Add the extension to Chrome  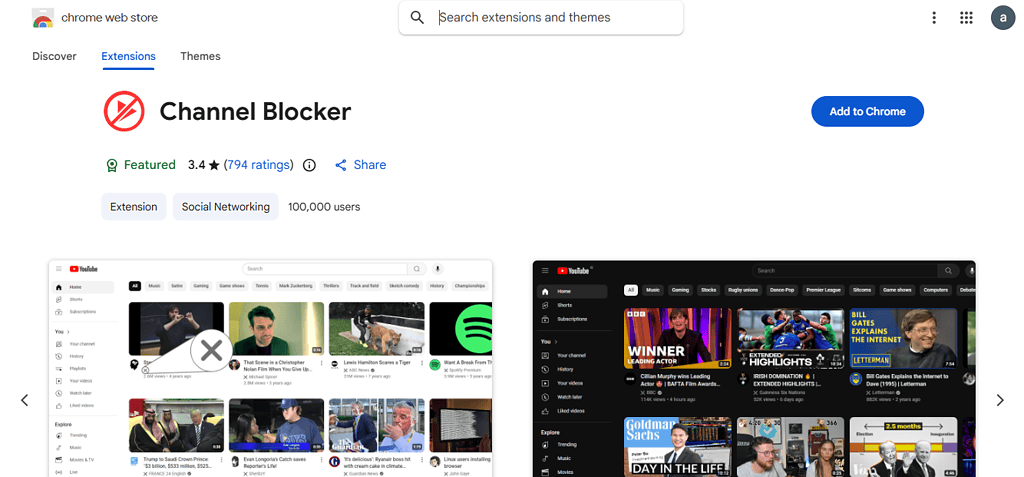tap(867, 111)
